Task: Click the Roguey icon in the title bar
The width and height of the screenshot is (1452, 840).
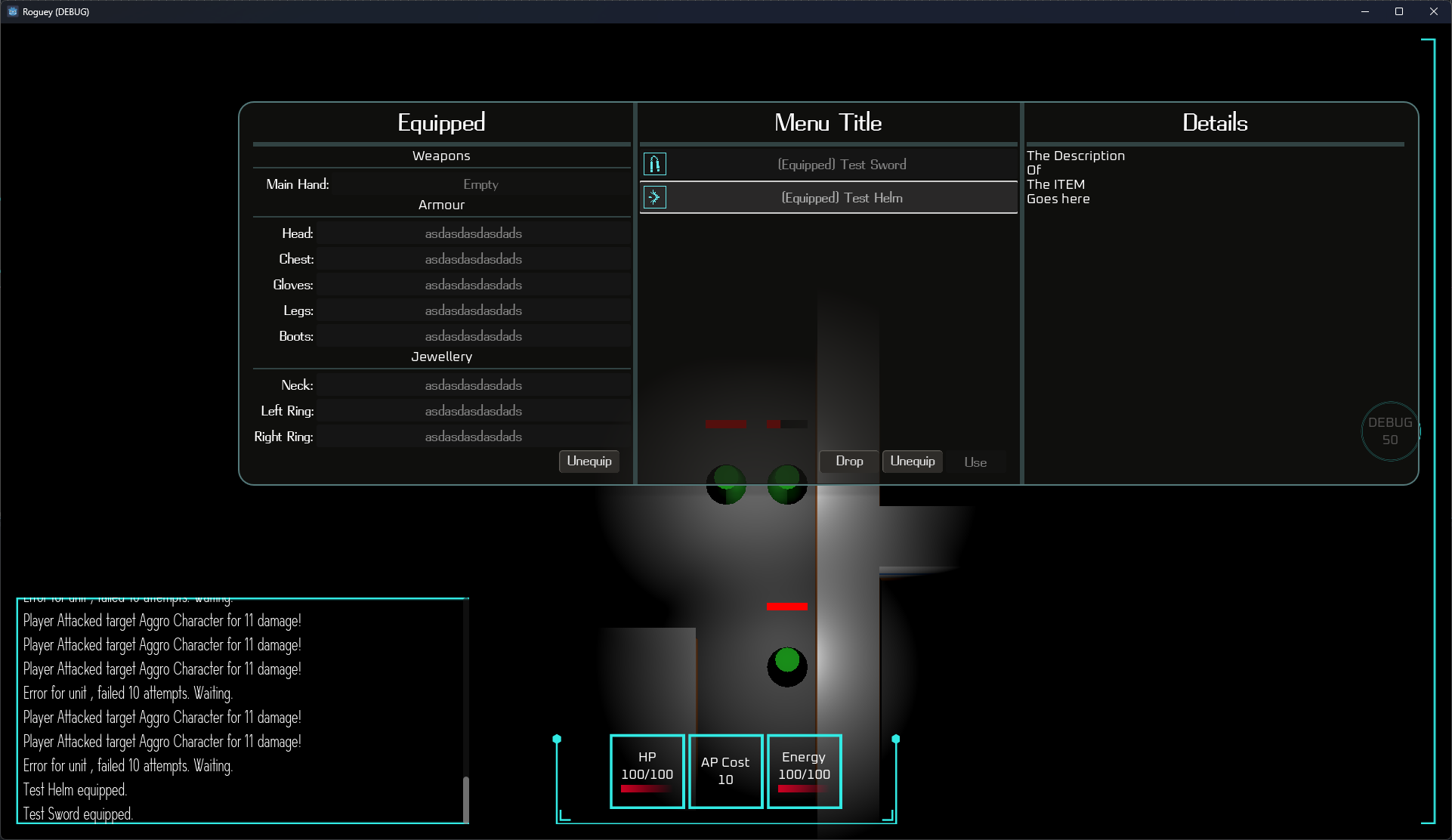Action: point(12,11)
